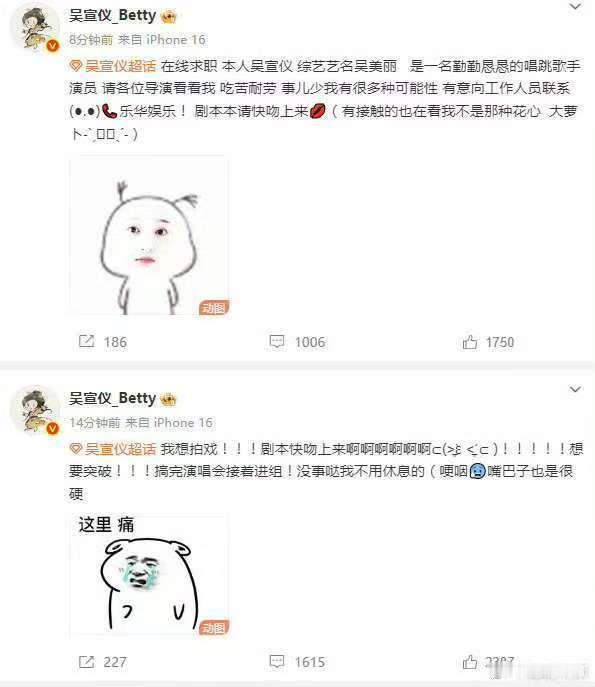Image resolution: width=595 pixels, height=687 pixels.
Task: Click 来自 iPhone 16 source on first post
Action: click(161, 40)
